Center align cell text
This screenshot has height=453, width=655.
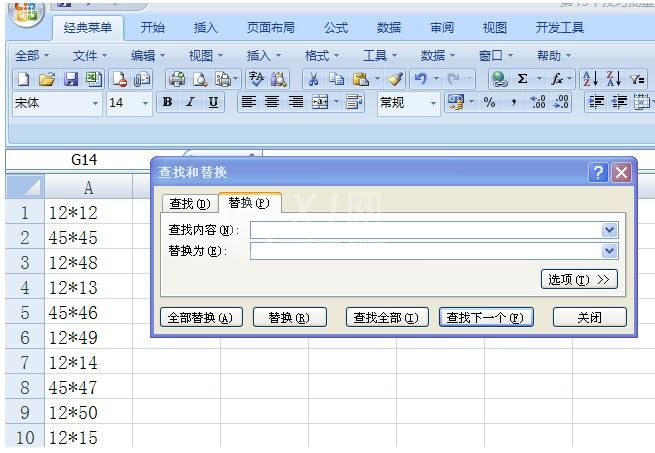[272, 102]
